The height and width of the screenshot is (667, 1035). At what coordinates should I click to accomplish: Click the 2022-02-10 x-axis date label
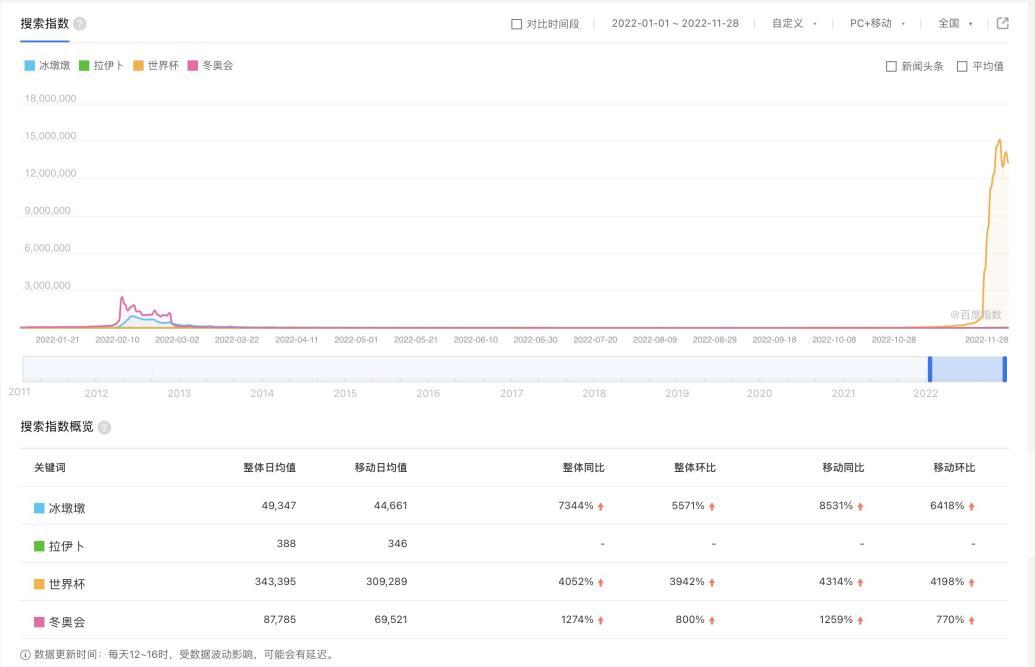click(117, 339)
